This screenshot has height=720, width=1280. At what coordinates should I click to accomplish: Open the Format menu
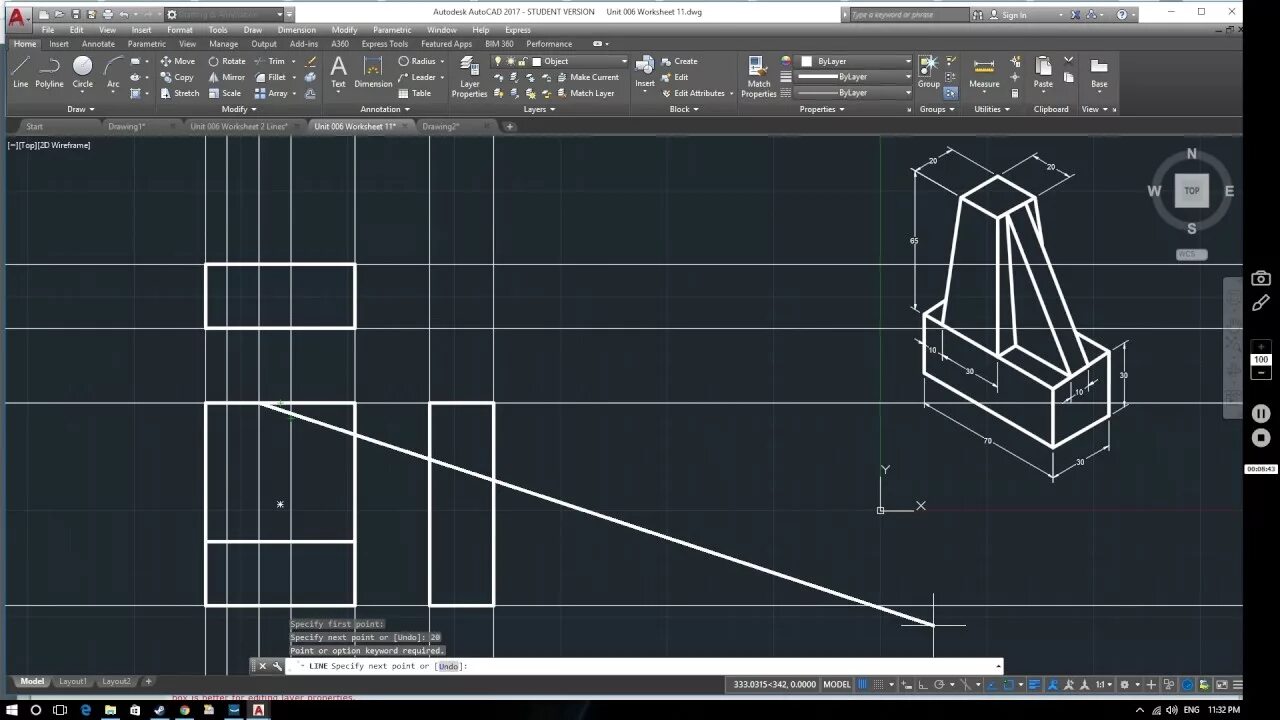(x=180, y=30)
